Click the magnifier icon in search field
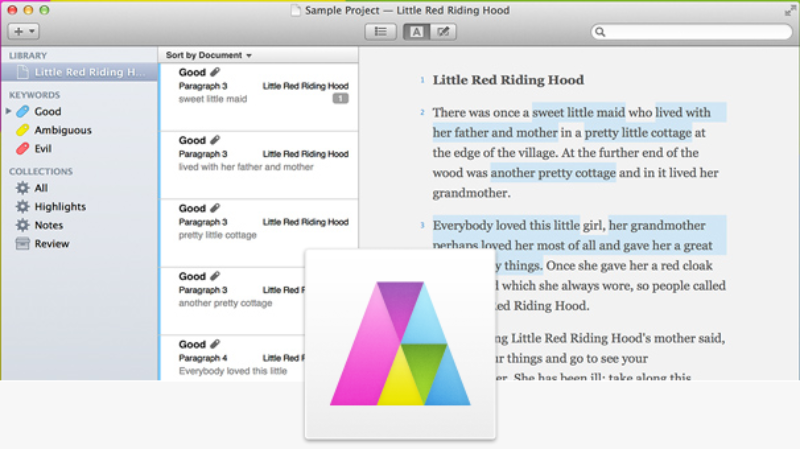Screen dimensions: 800x449 (x=600, y=32)
